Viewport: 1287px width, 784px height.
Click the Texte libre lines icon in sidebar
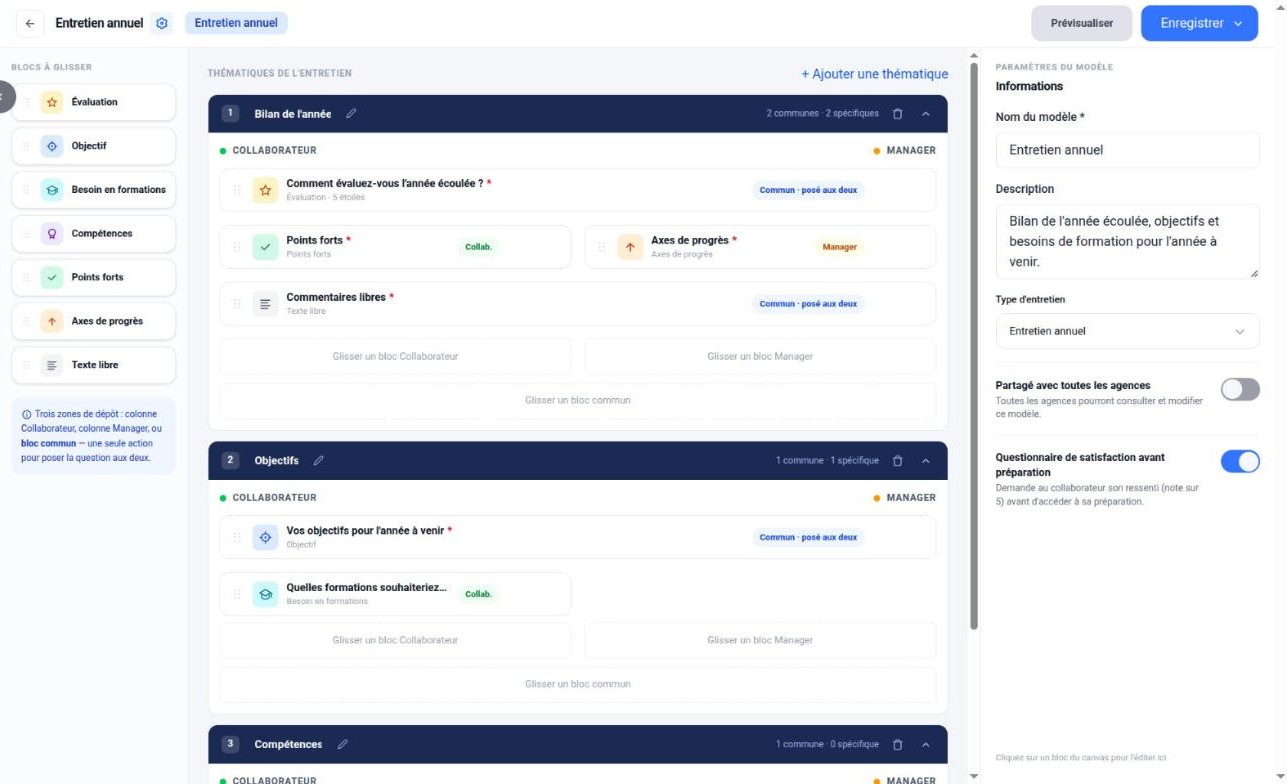point(53,365)
